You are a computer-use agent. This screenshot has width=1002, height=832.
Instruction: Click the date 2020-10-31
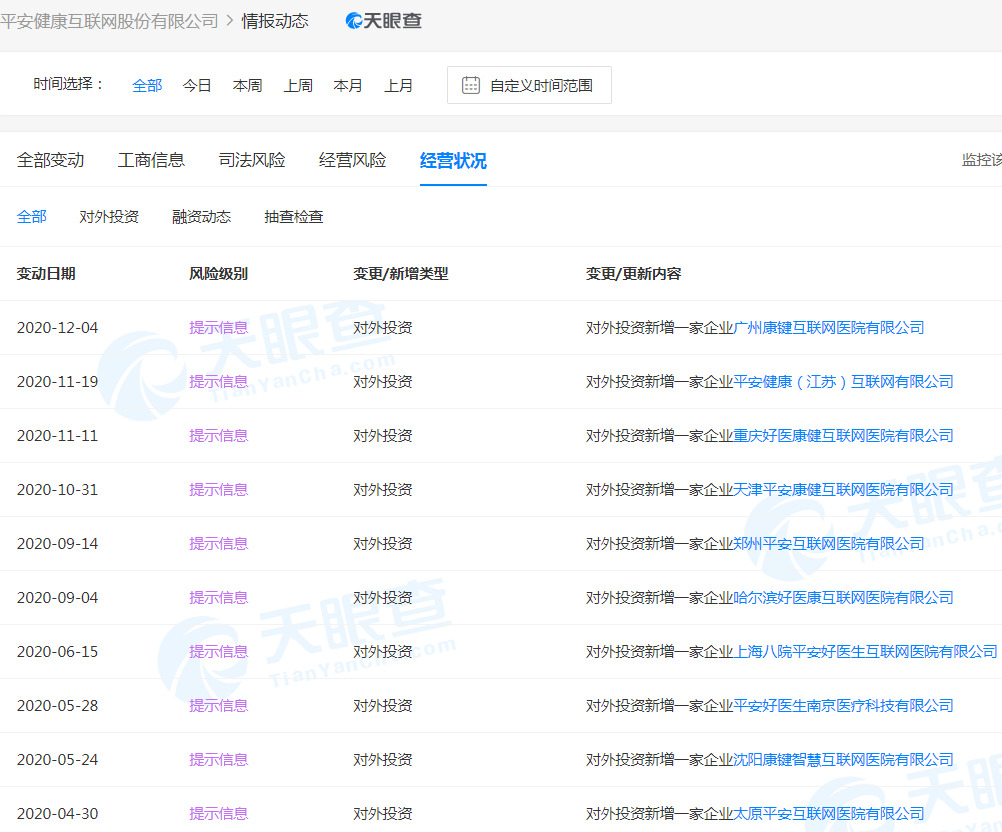(x=58, y=489)
